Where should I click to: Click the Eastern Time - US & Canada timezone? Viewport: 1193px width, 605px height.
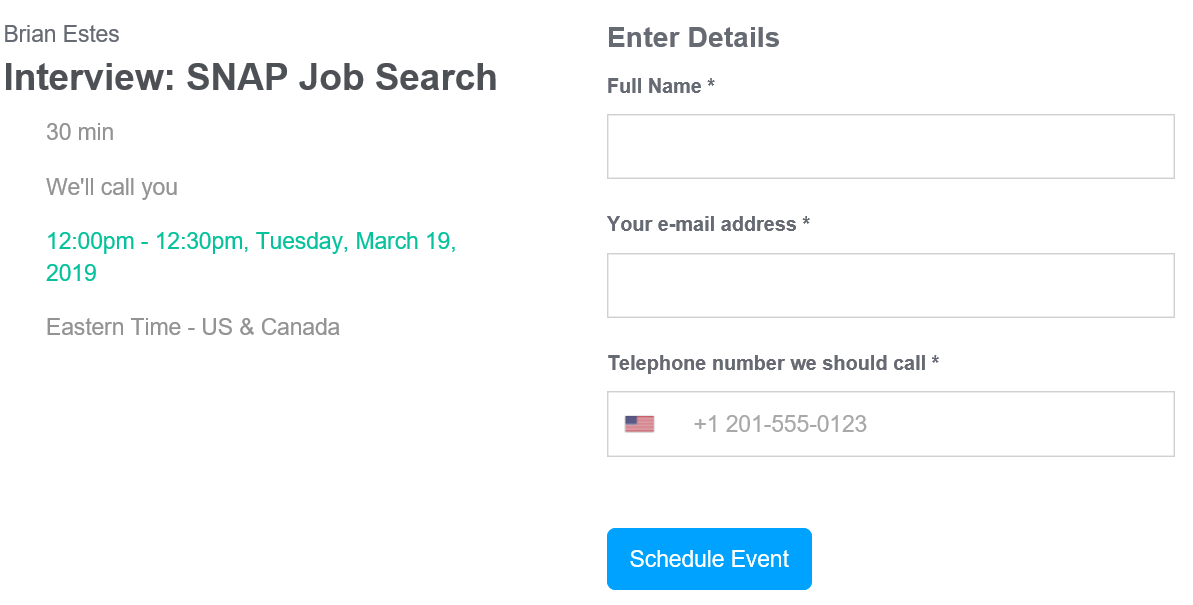coord(193,327)
